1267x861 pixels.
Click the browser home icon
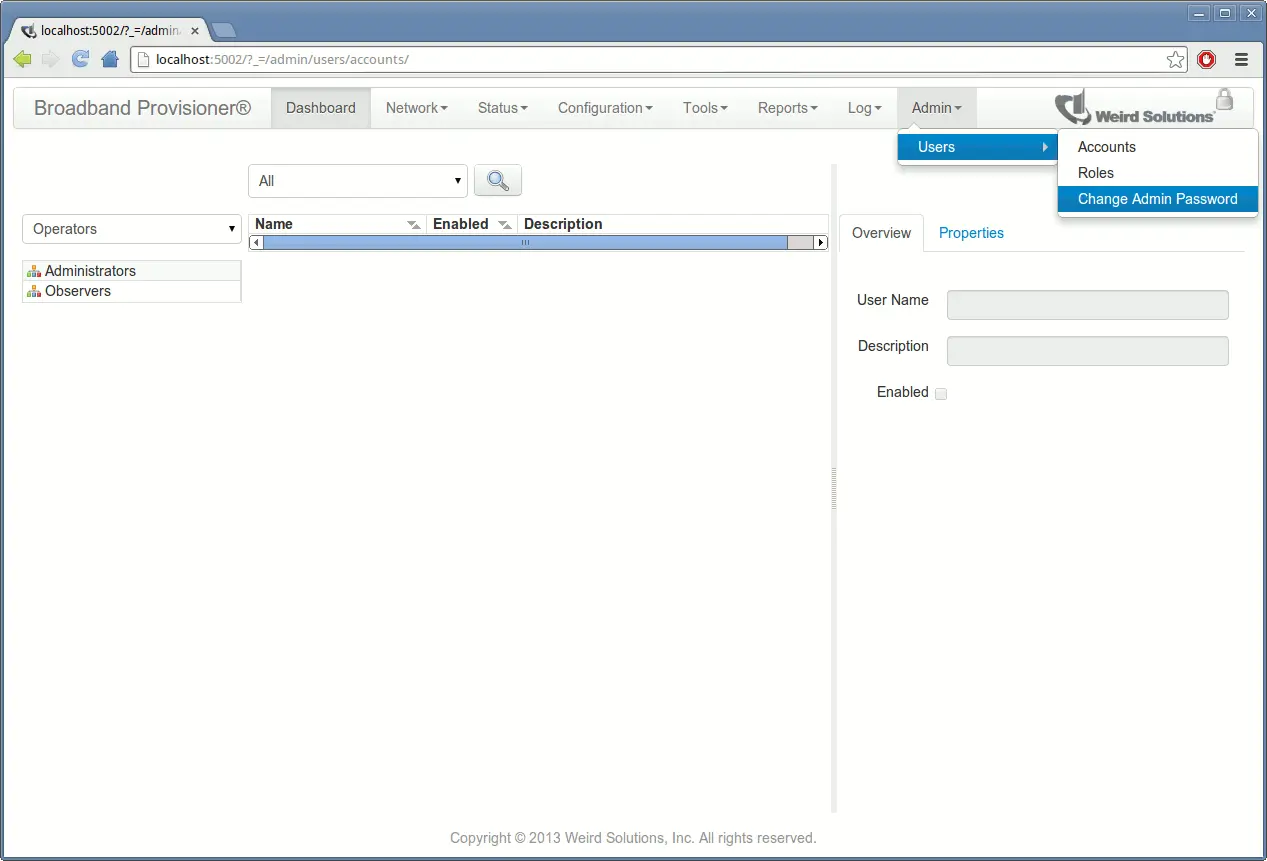(109, 59)
